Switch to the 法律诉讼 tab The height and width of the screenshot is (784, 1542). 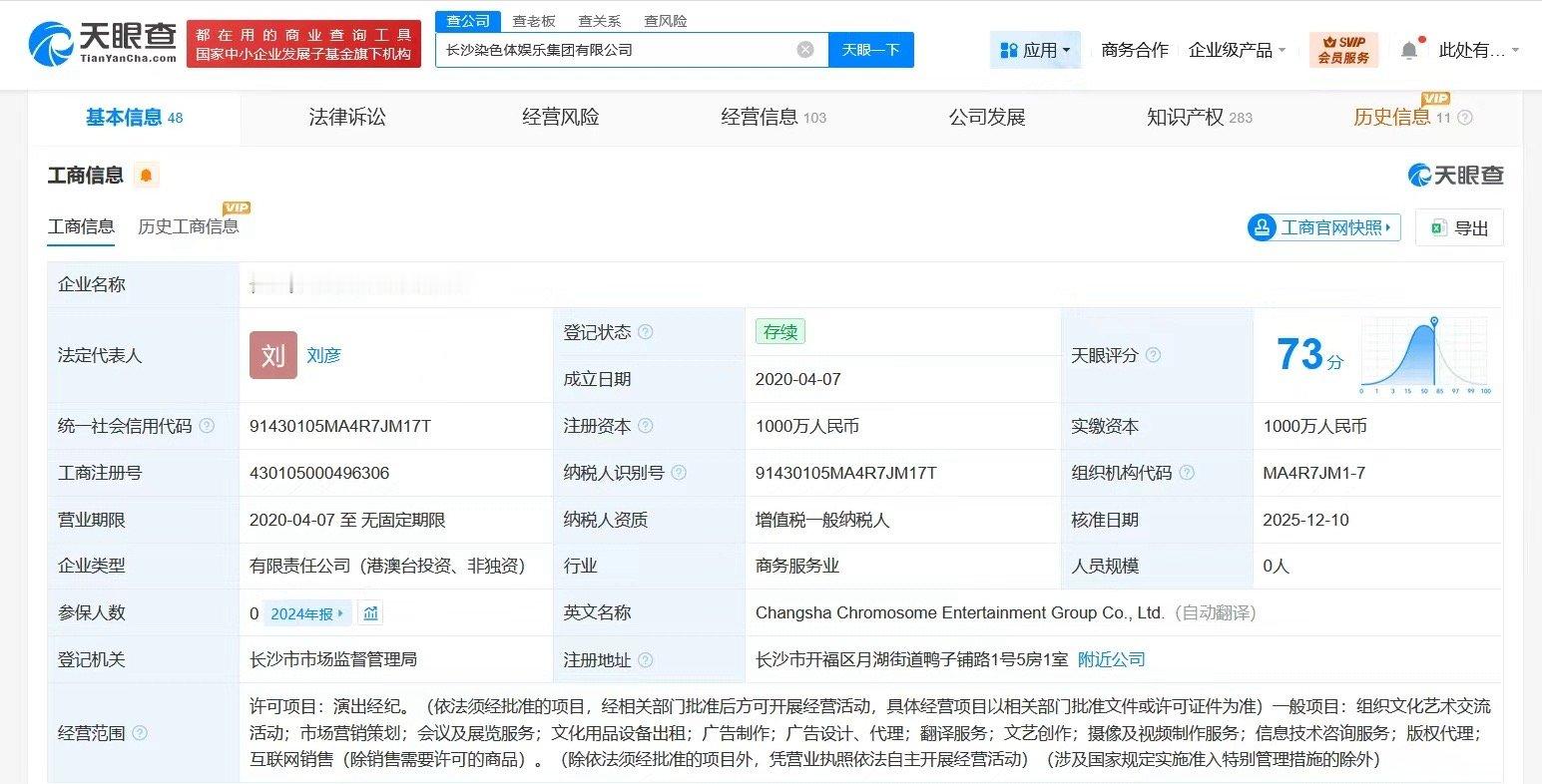tap(347, 118)
